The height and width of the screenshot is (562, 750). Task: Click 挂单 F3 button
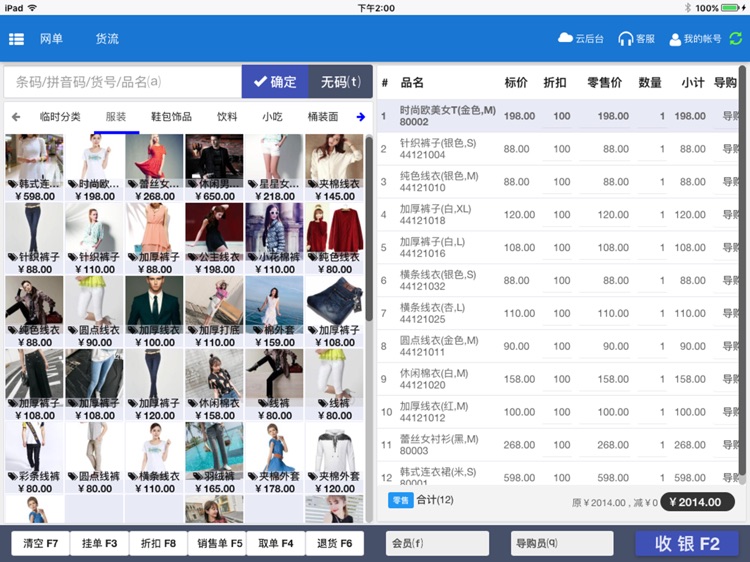tap(99, 543)
